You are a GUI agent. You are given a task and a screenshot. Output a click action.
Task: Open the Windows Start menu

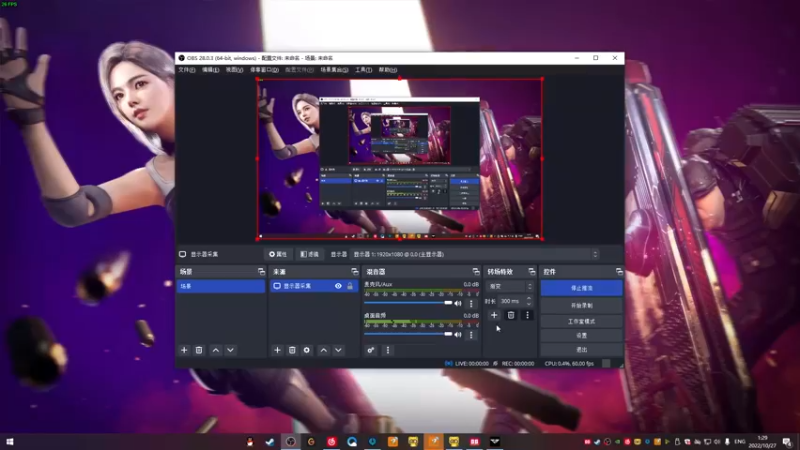coord(10,442)
